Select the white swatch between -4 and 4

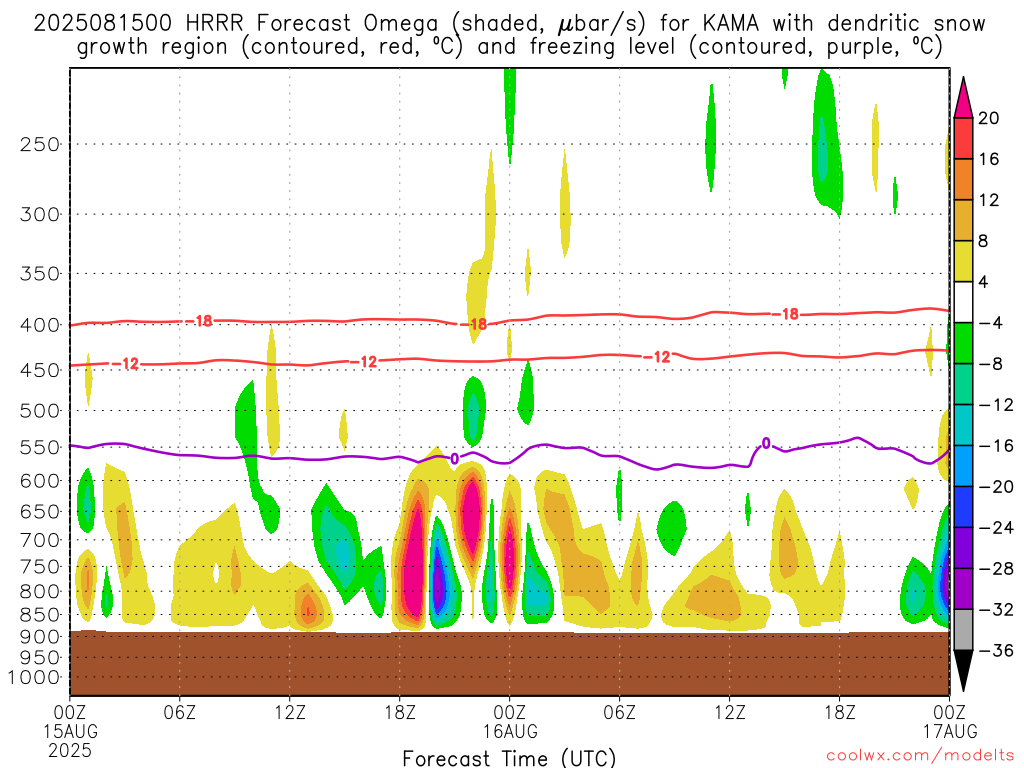click(963, 302)
